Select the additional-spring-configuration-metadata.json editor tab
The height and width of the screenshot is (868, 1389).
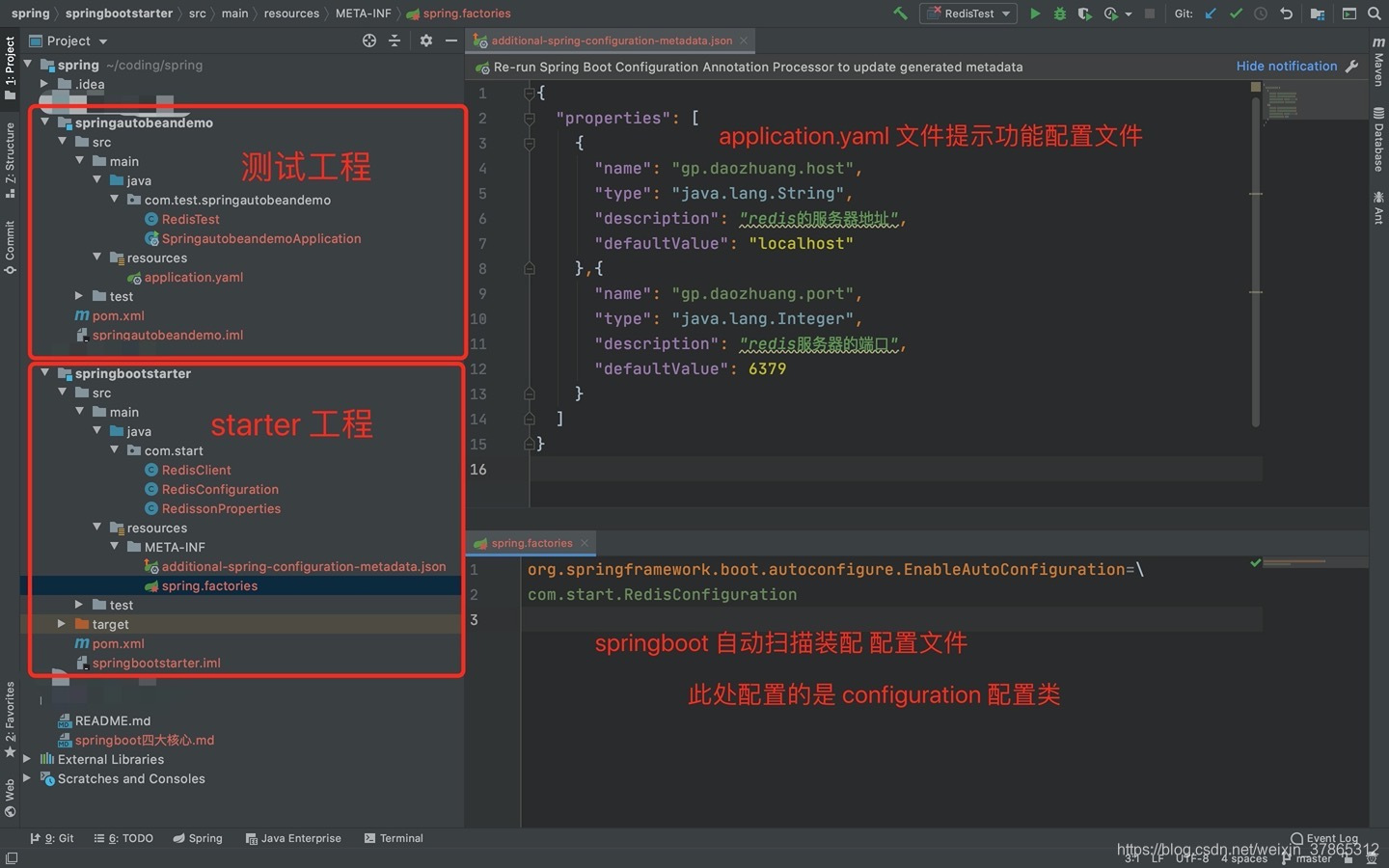pyautogui.click(x=611, y=41)
